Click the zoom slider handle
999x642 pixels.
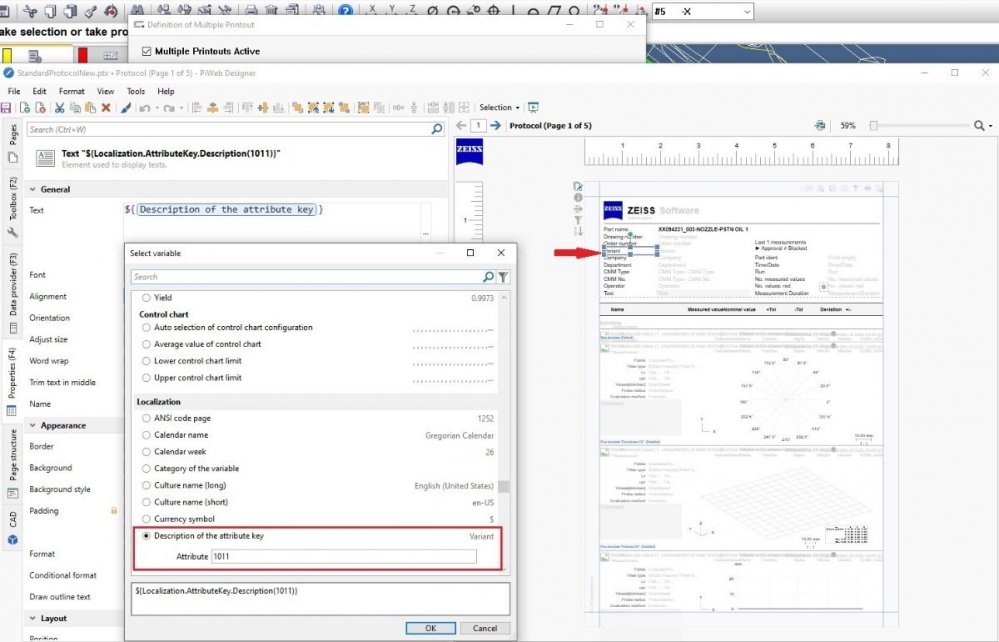tap(873, 126)
